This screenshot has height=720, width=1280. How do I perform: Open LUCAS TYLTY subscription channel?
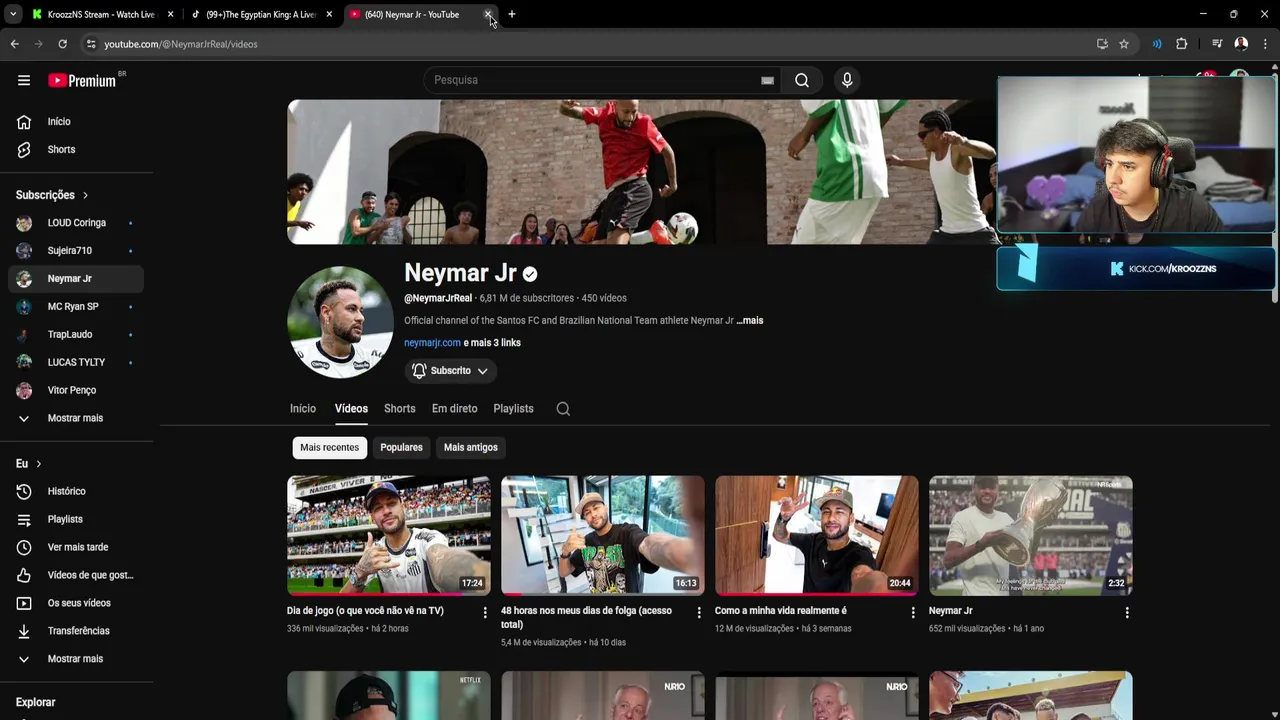tap(76, 363)
